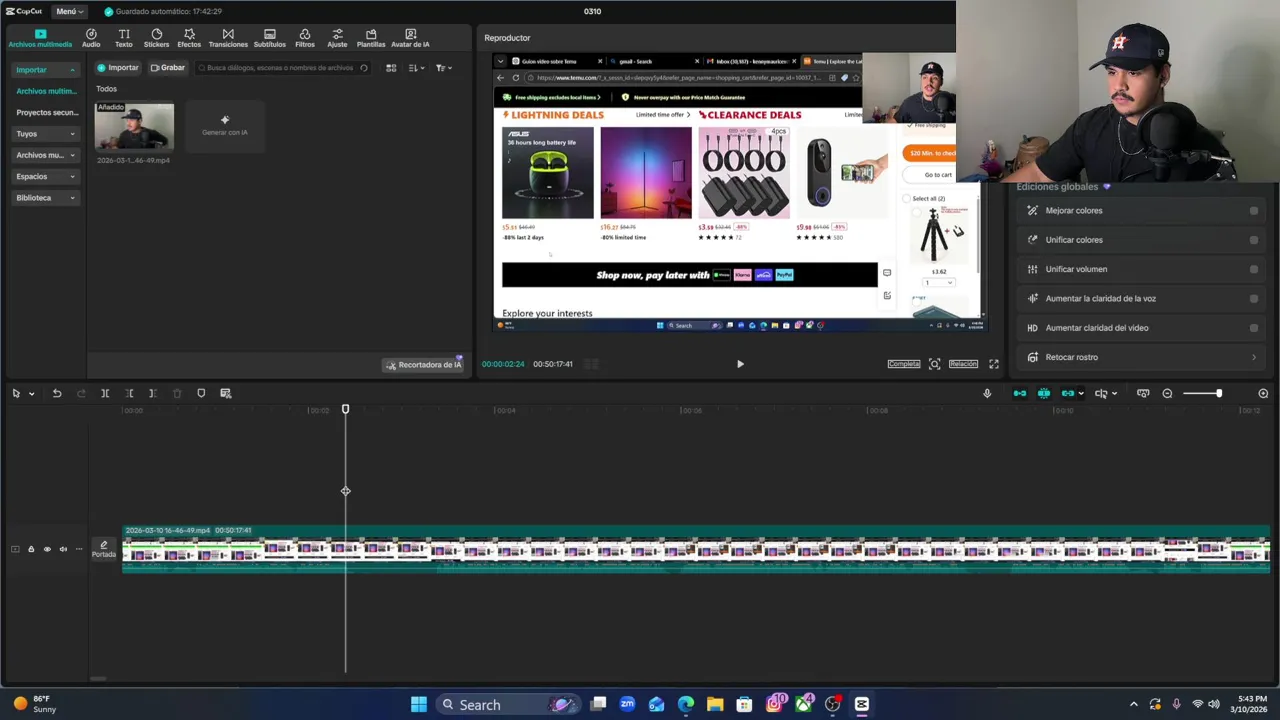The height and width of the screenshot is (720, 1280).
Task: Click the timeline zoom-out magnifier
Action: 1167,393
